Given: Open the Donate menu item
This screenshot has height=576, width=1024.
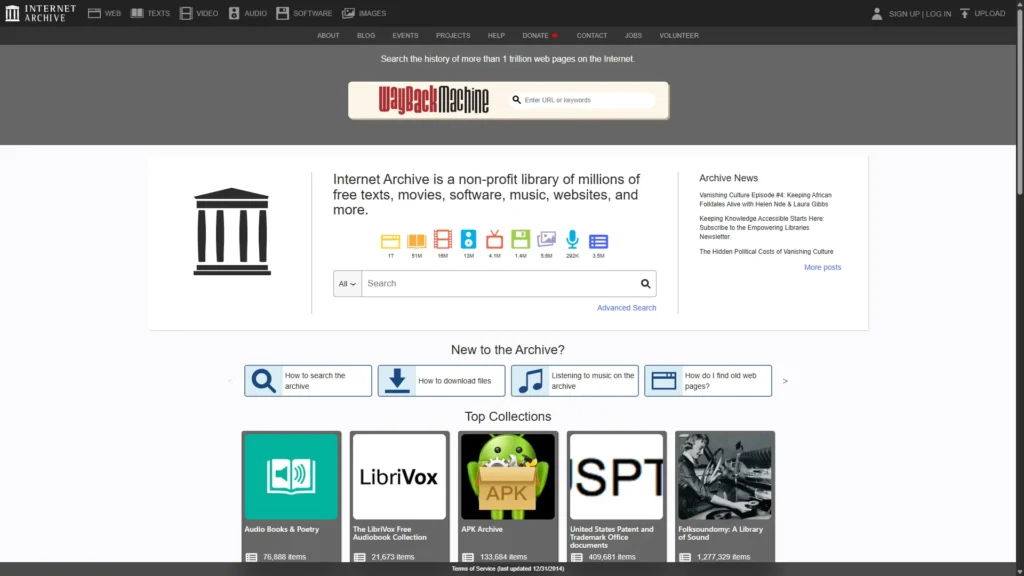Looking at the screenshot, I should (x=539, y=35).
